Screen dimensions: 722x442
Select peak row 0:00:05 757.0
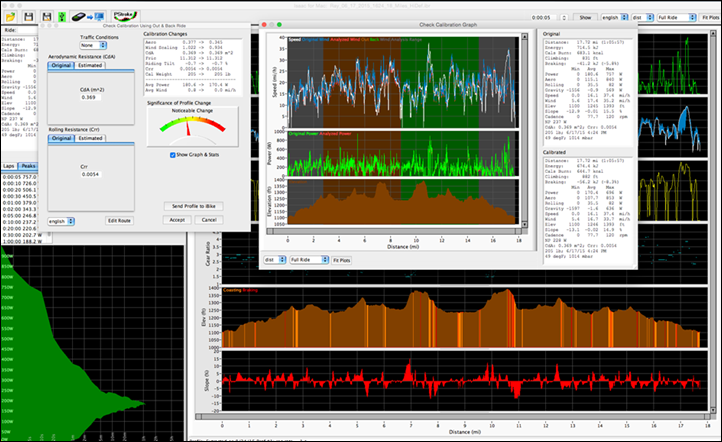click(19, 177)
